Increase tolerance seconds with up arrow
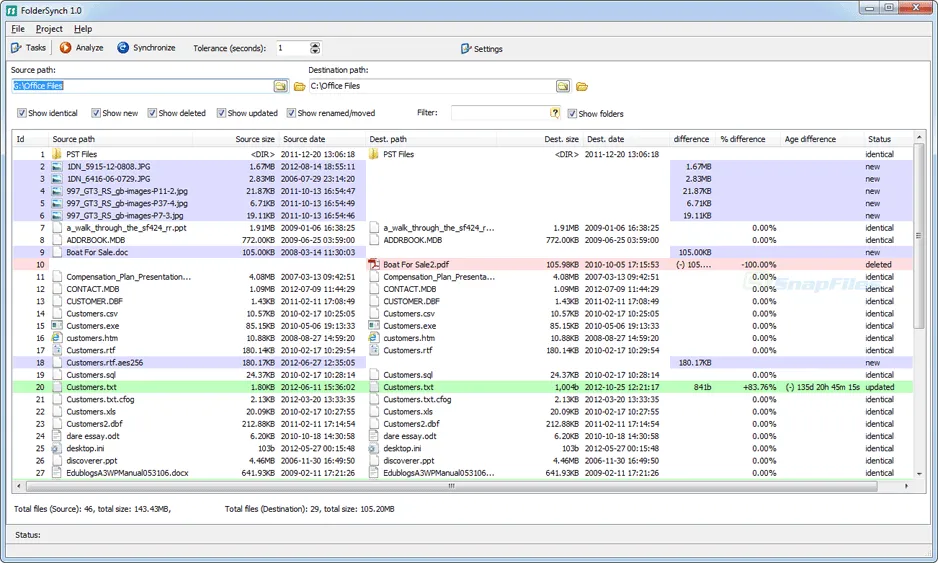This screenshot has height=563, width=938. pos(315,45)
